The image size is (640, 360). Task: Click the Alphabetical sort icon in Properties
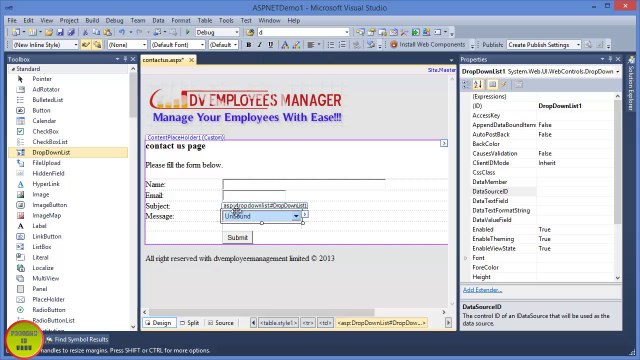coord(478,84)
